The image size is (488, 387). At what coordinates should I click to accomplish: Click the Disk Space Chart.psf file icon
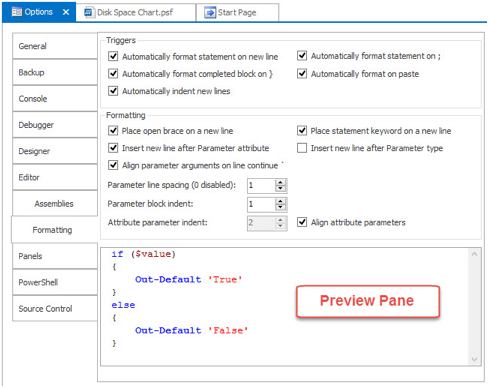tap(88, 13)
